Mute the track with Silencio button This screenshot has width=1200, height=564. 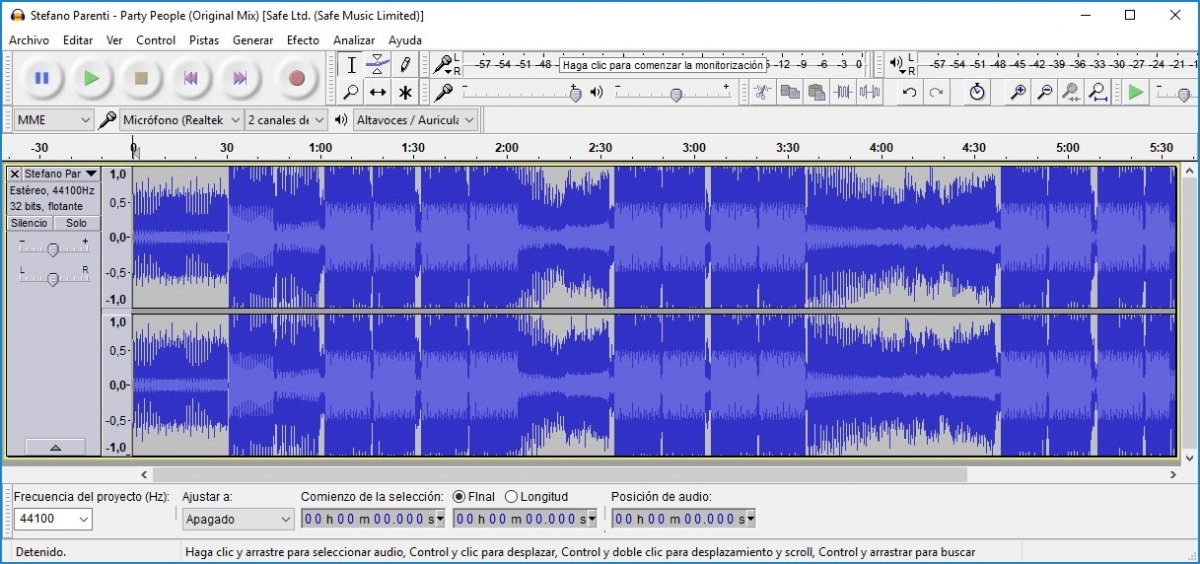(x=29, y=223)
